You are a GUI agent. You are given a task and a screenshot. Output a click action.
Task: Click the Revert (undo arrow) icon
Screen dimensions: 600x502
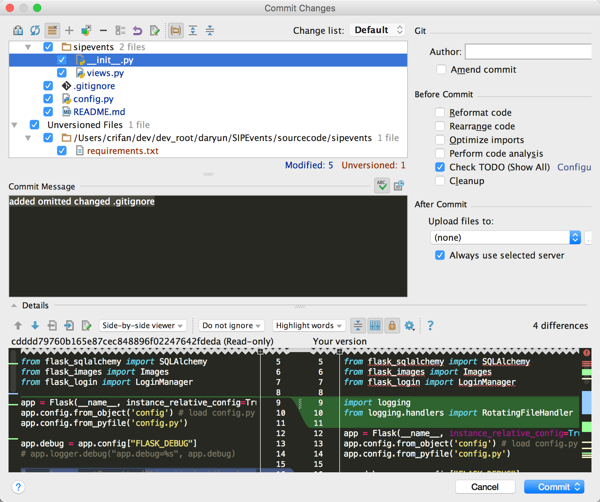click(x=137, y=31)
